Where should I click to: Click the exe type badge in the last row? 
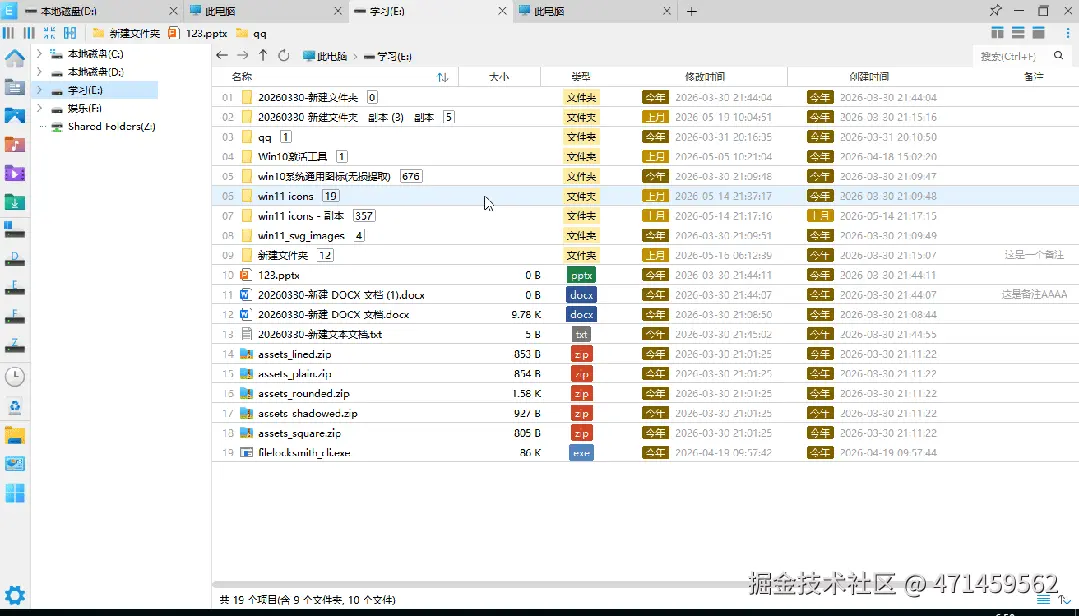pyautogui.click(x=581, y=453)
